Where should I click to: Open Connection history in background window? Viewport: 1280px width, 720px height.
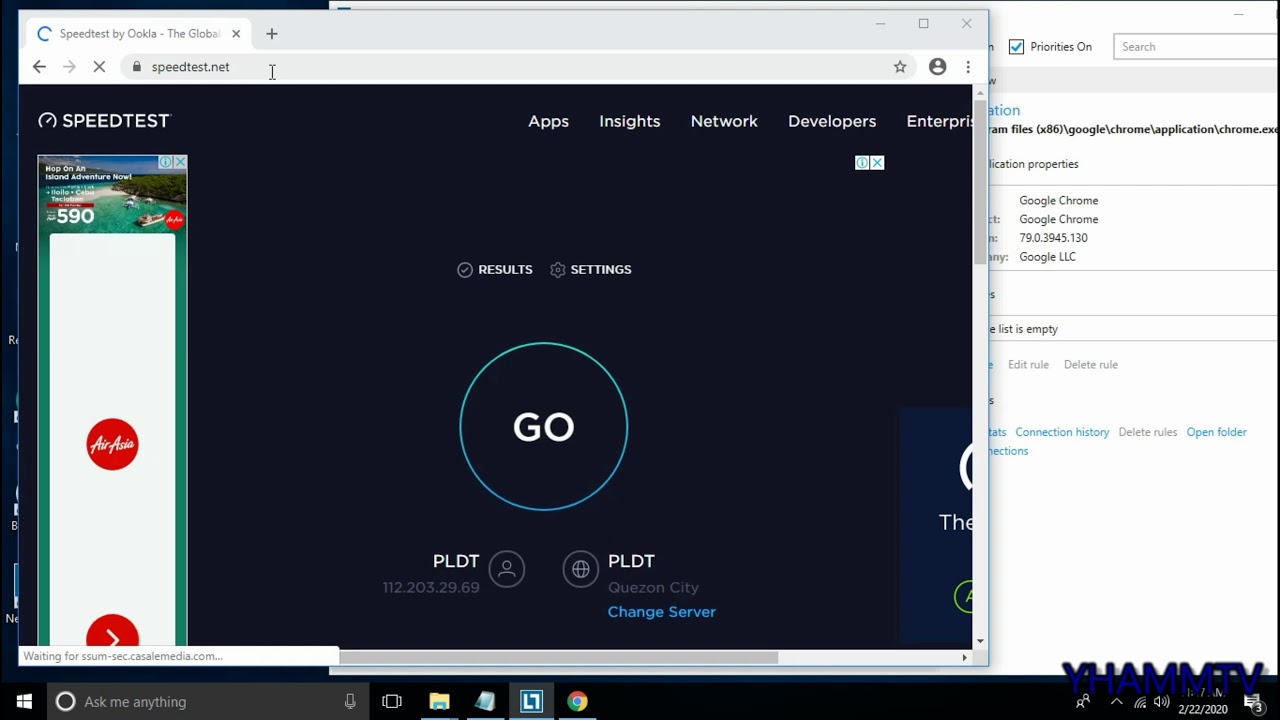(1062, 432)
